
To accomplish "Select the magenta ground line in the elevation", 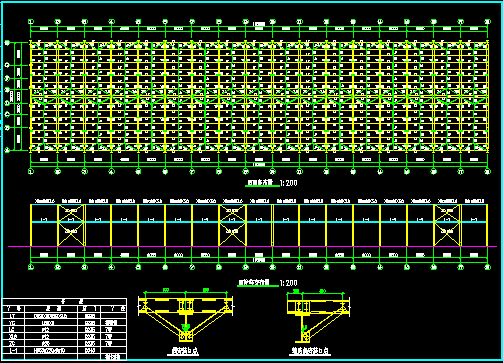I will pos(252,247).
